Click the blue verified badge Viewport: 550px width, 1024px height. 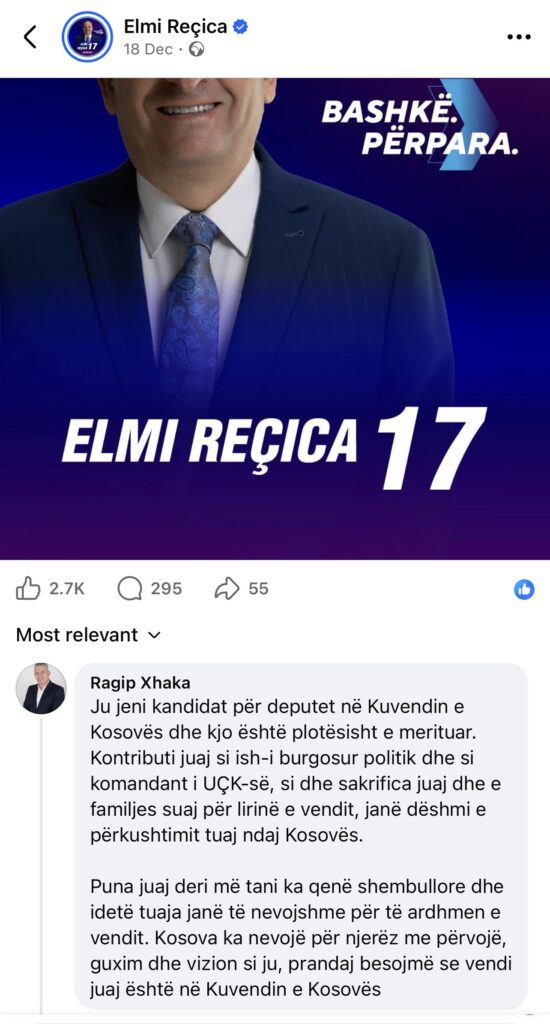[x=240, y=27]
